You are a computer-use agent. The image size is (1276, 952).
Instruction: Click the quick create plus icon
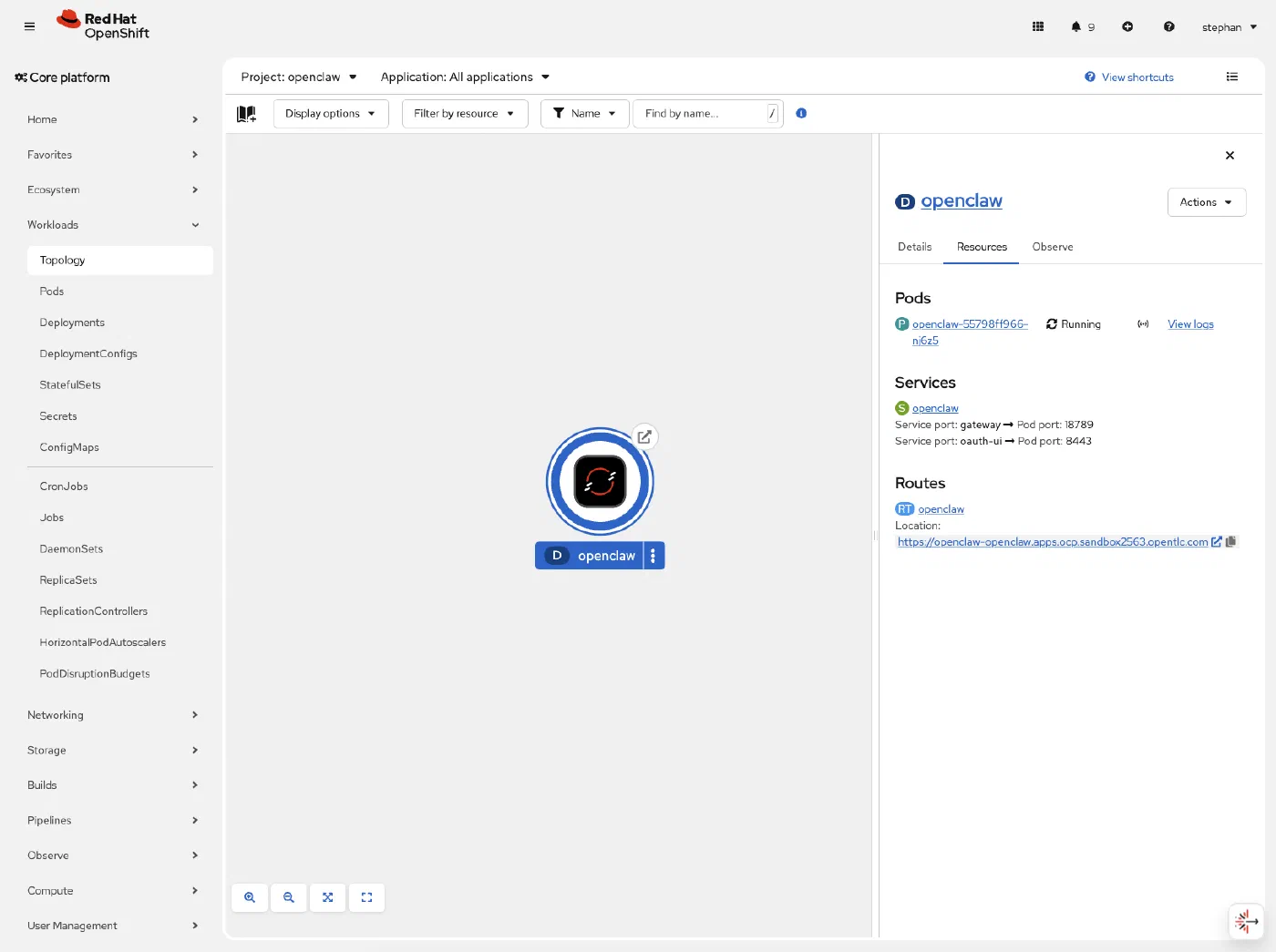(x=1127, y=26)
